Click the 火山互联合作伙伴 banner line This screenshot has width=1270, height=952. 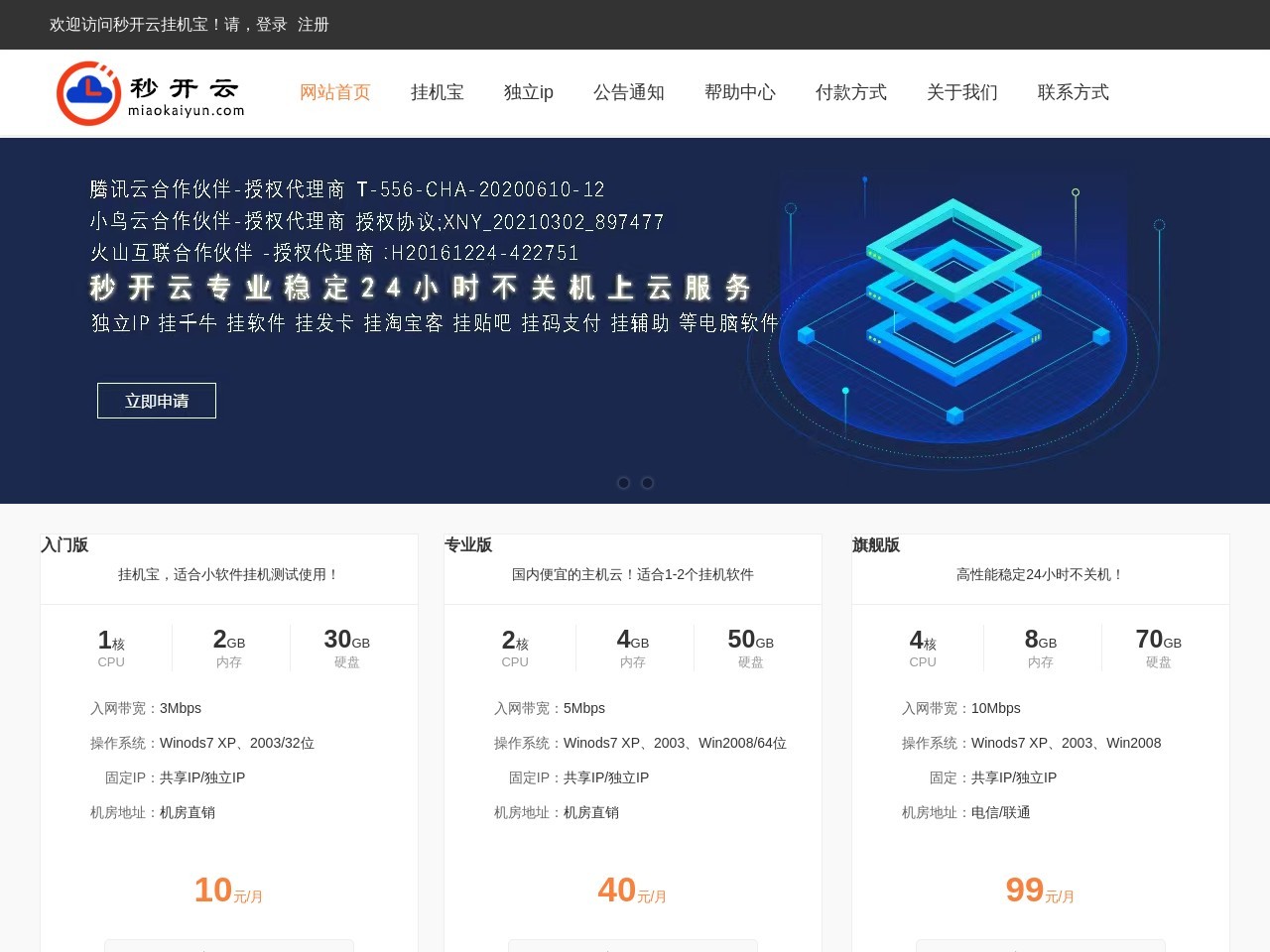point(334,253)
